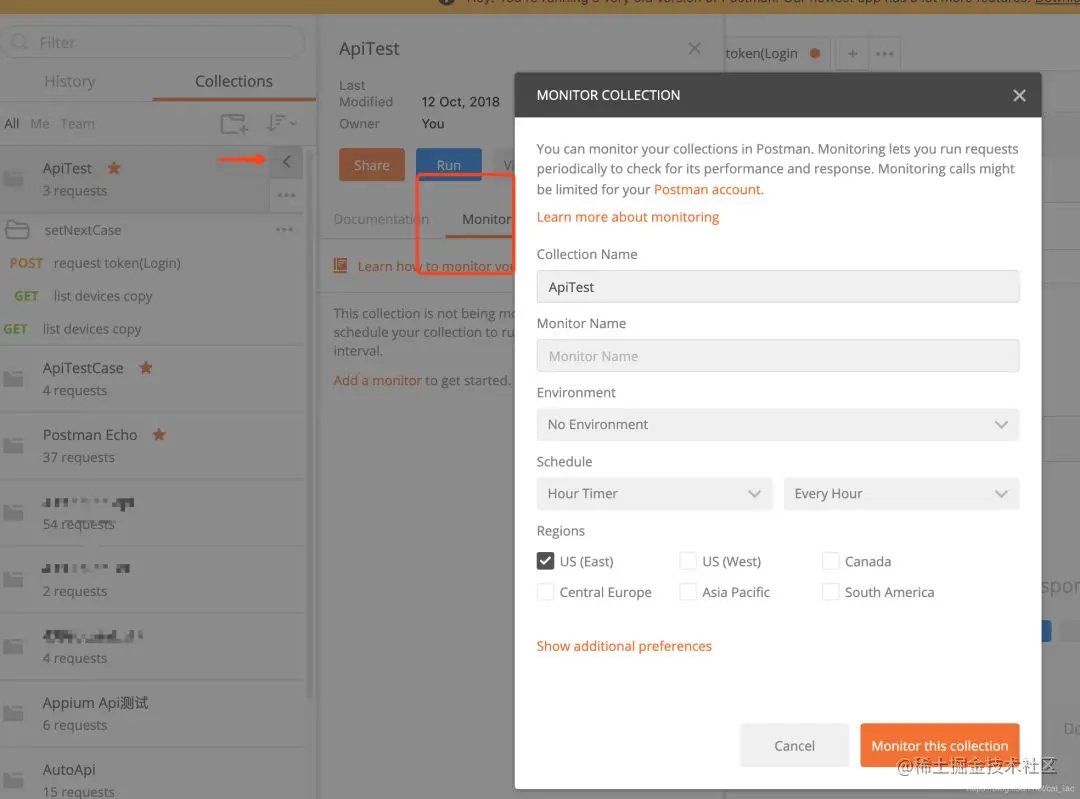1080x799 pixels.
Task: Open the Postman account link
Action: (708, 189)
